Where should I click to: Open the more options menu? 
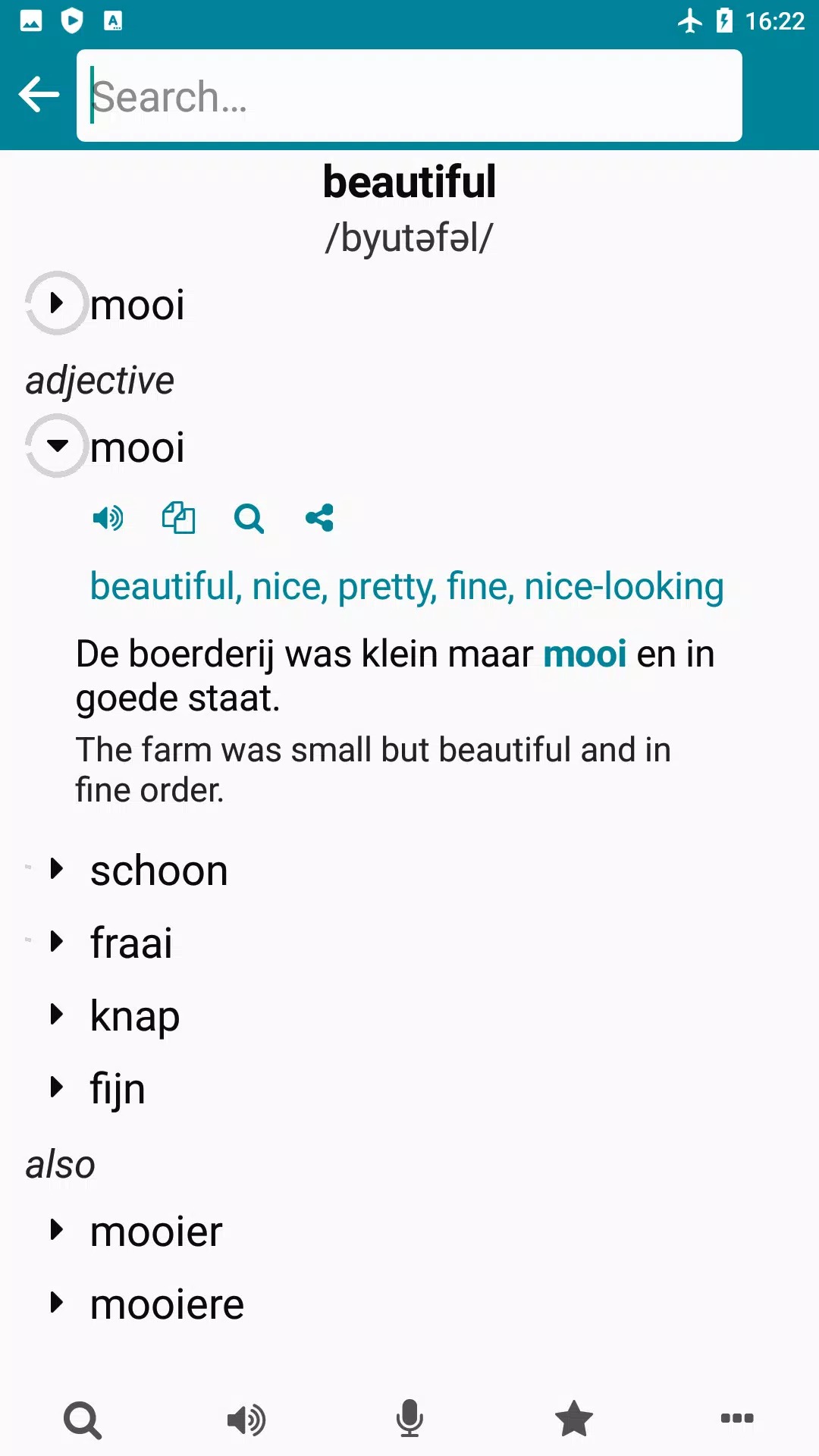pyautogui.click(x=736, y=1419)
